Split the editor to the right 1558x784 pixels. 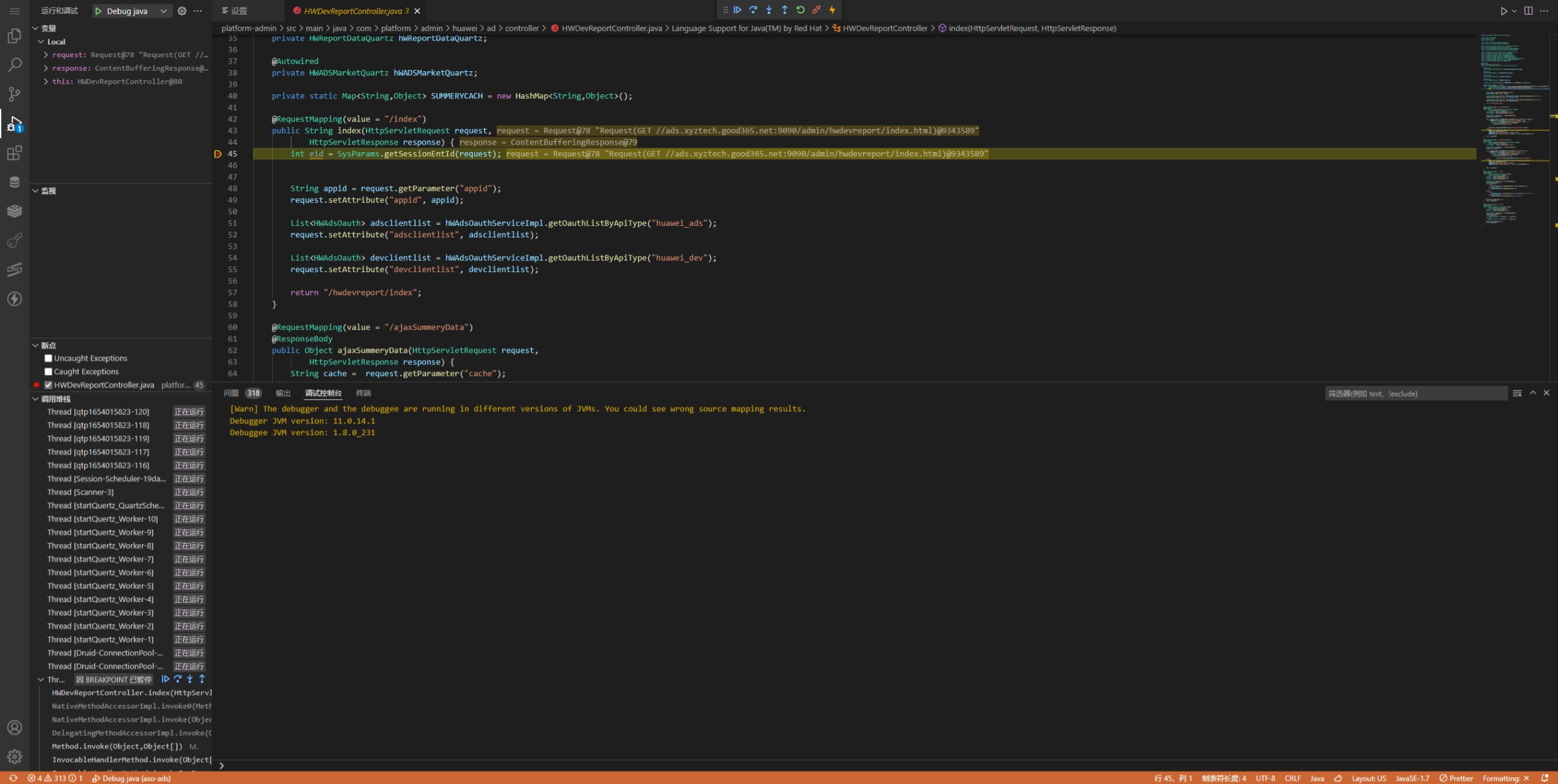pos(1528,11)
